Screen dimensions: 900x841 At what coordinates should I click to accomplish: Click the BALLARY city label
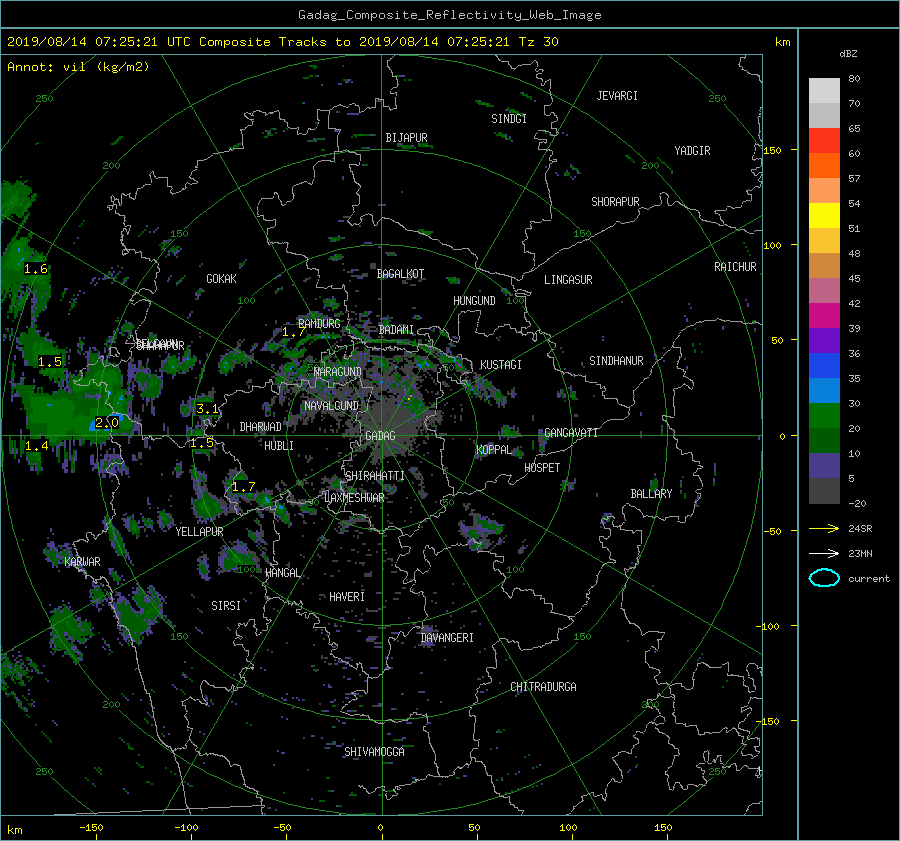[651, 494]
